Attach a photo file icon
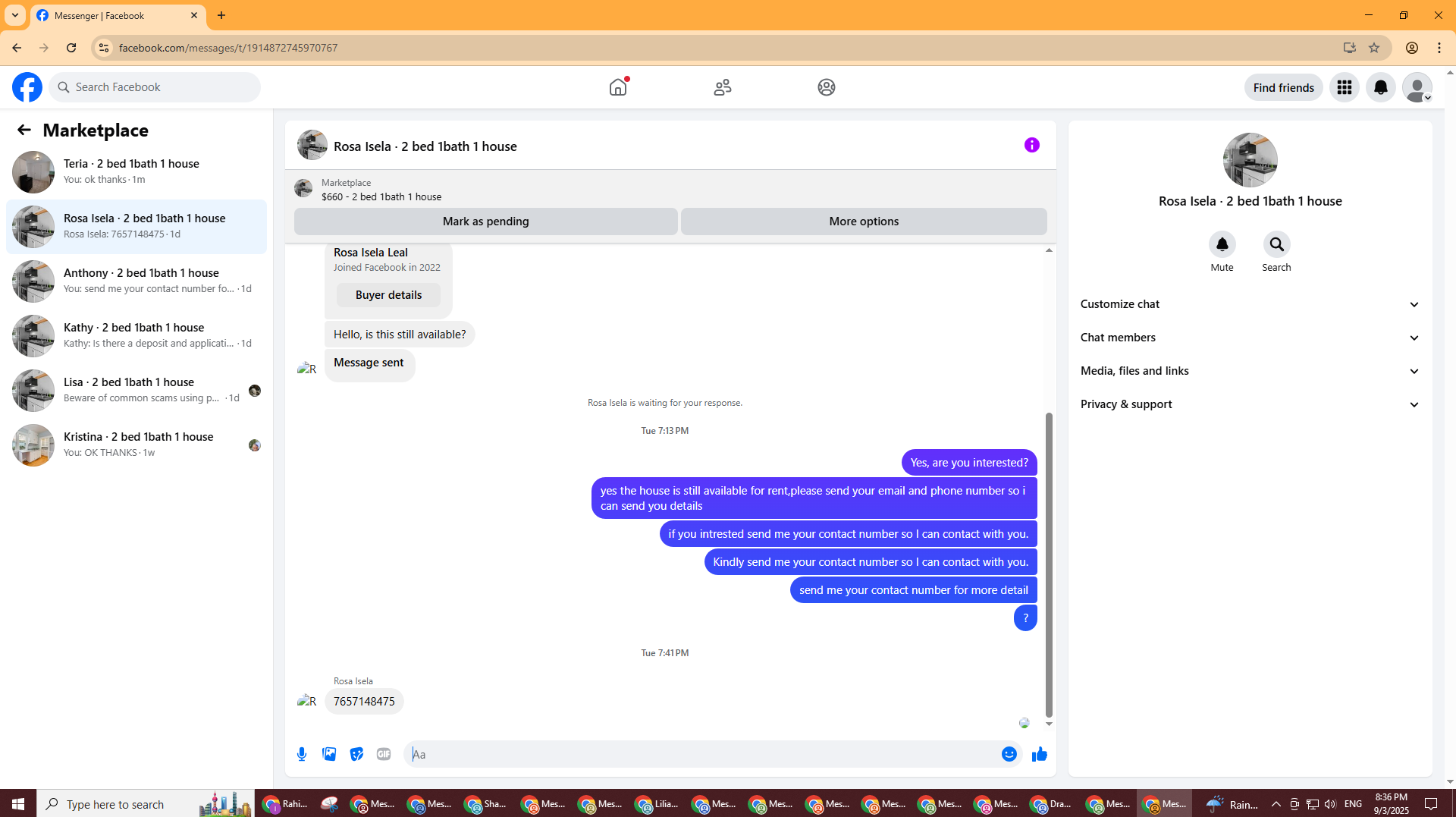 coord(329,754)
